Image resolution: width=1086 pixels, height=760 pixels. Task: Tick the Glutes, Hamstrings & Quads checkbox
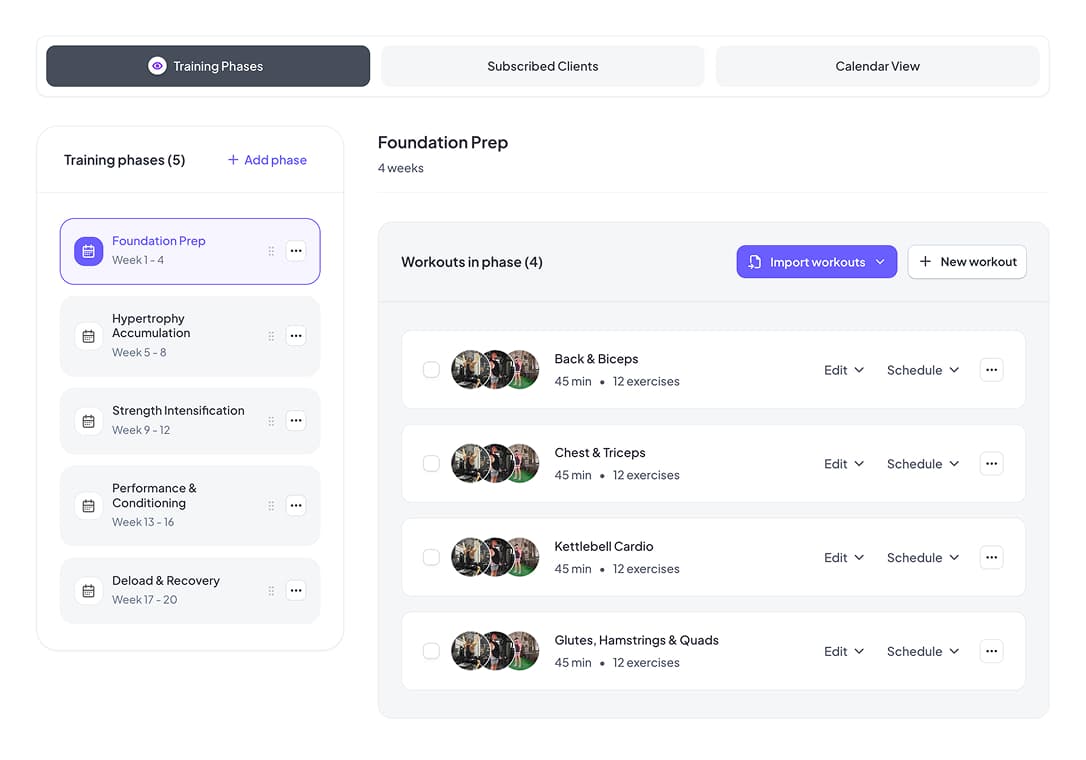point(431,651)
